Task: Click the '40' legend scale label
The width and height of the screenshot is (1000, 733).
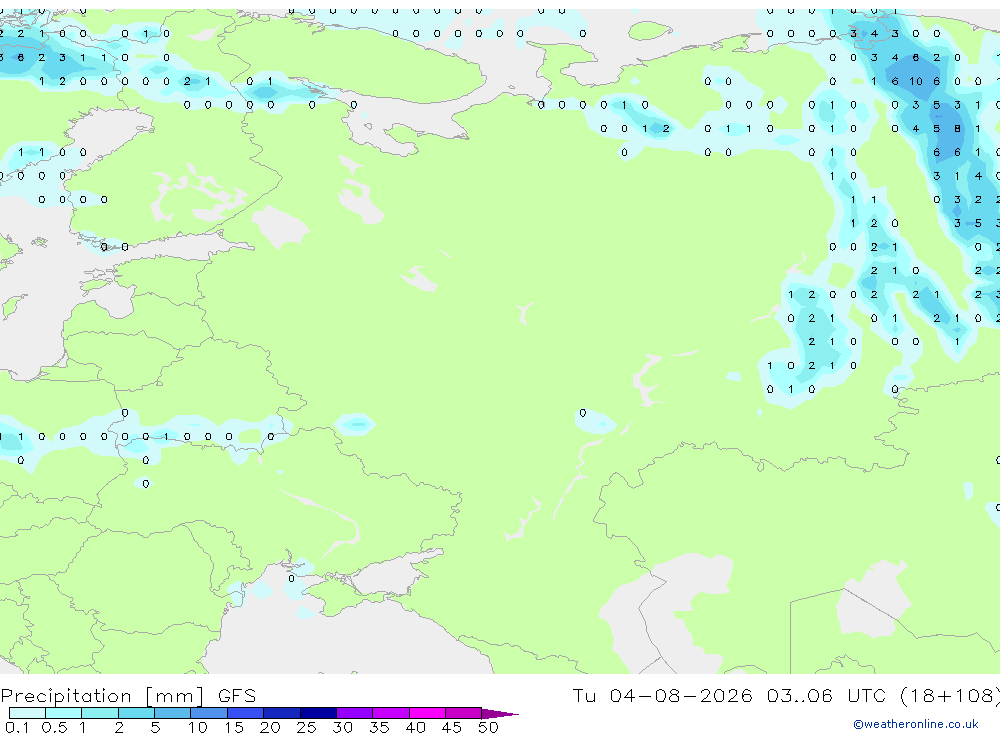Action: [x=415, y=727]
